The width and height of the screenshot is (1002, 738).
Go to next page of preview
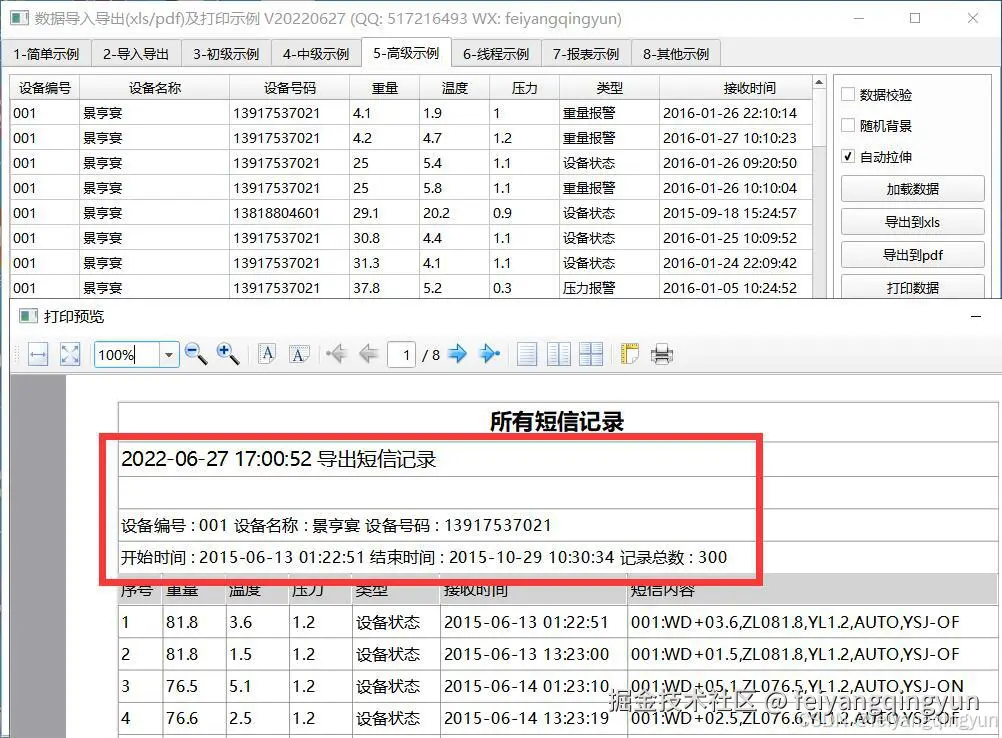(458, 353)
